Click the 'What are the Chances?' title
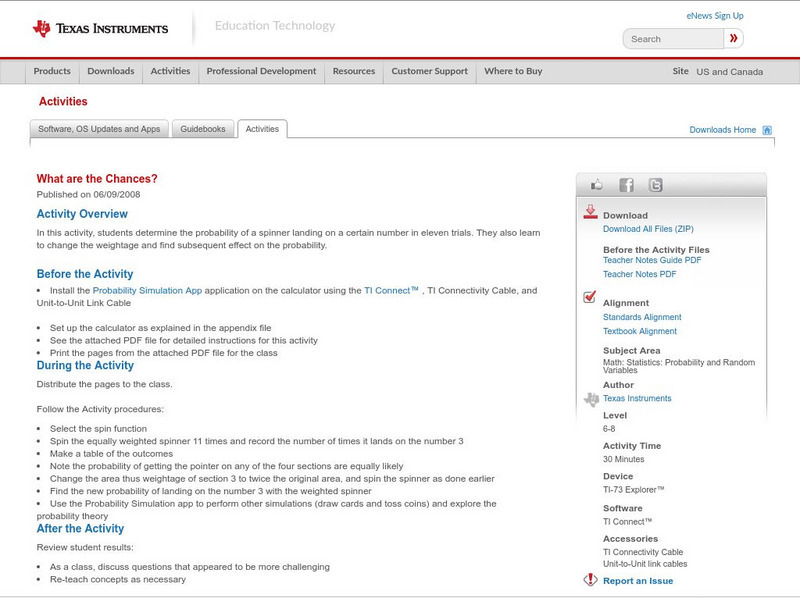The image size is (800, 598). pyautogui.click(x=97, y=179)
